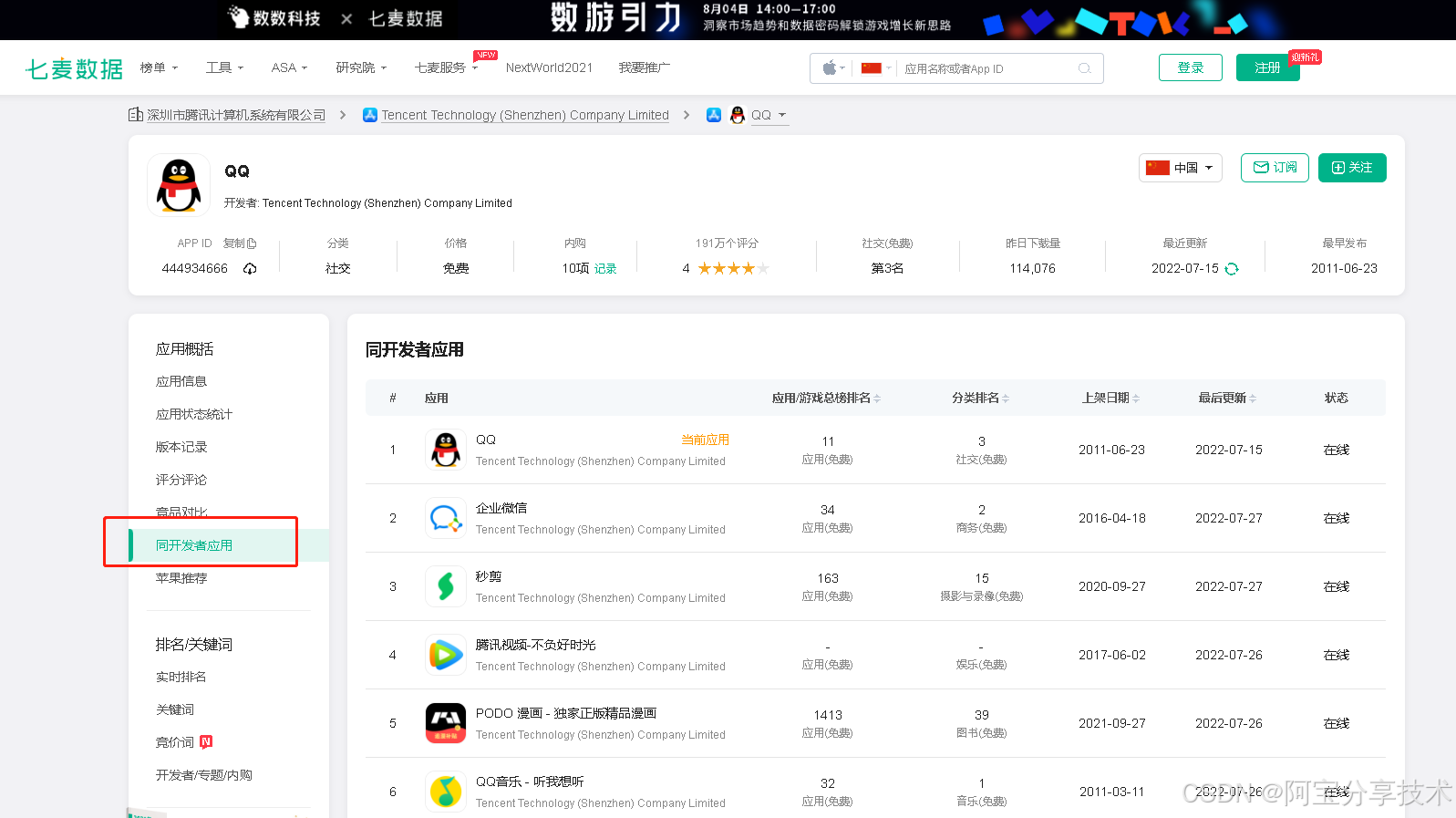Click the company building icon in breadcrumb
Screen dimensions: 1456x818
click(x=136, y=115)
